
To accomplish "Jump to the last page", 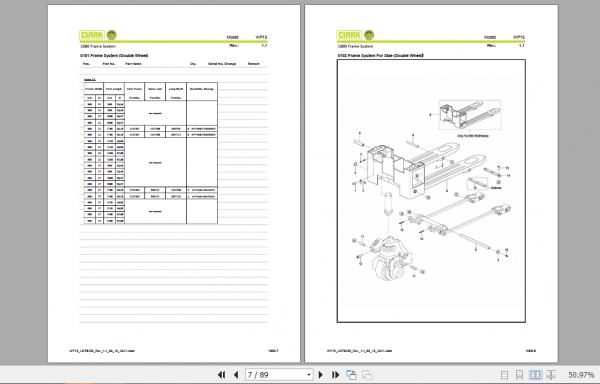I will (336, 375).
